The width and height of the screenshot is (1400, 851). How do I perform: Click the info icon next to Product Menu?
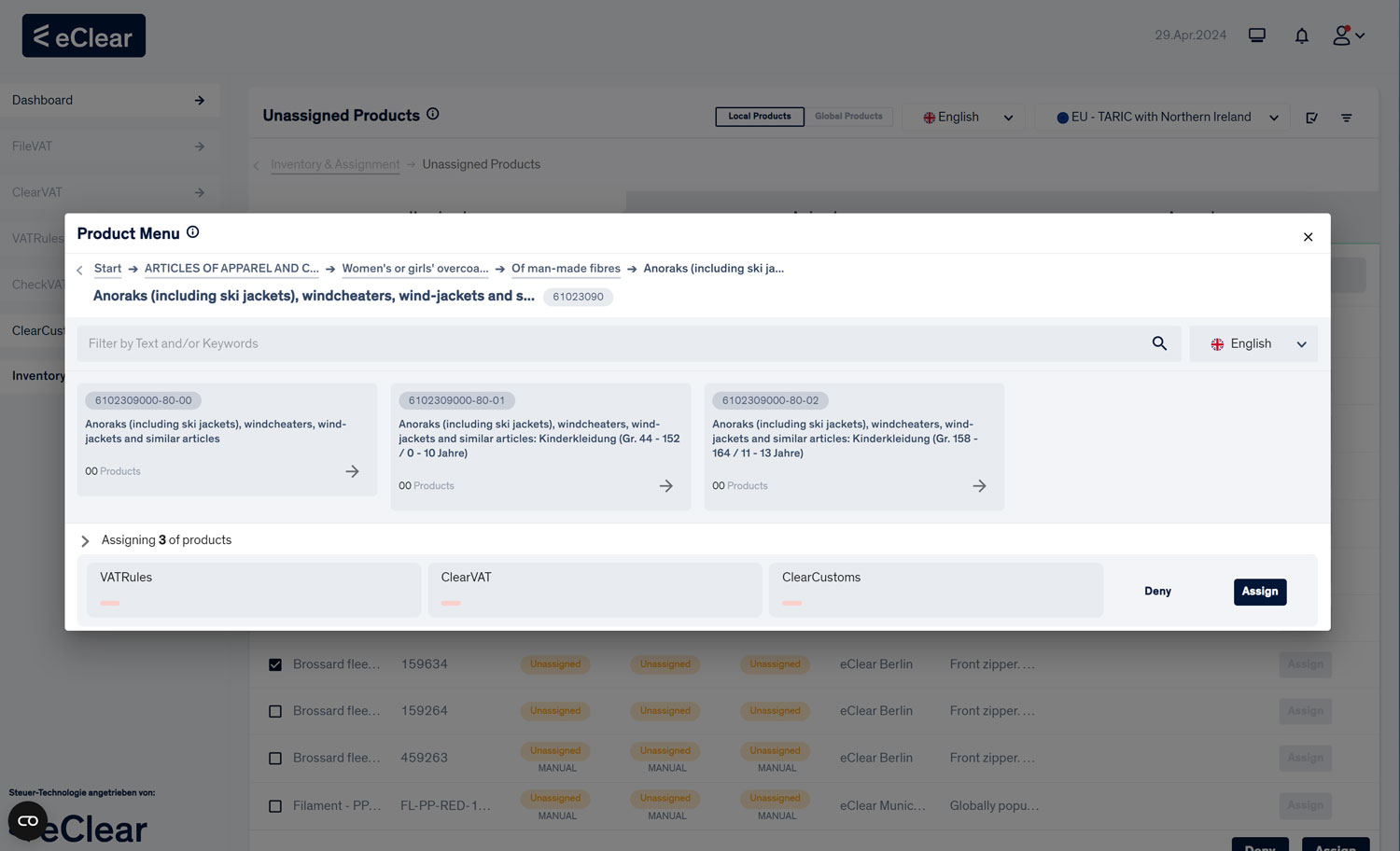coord(193,232)
